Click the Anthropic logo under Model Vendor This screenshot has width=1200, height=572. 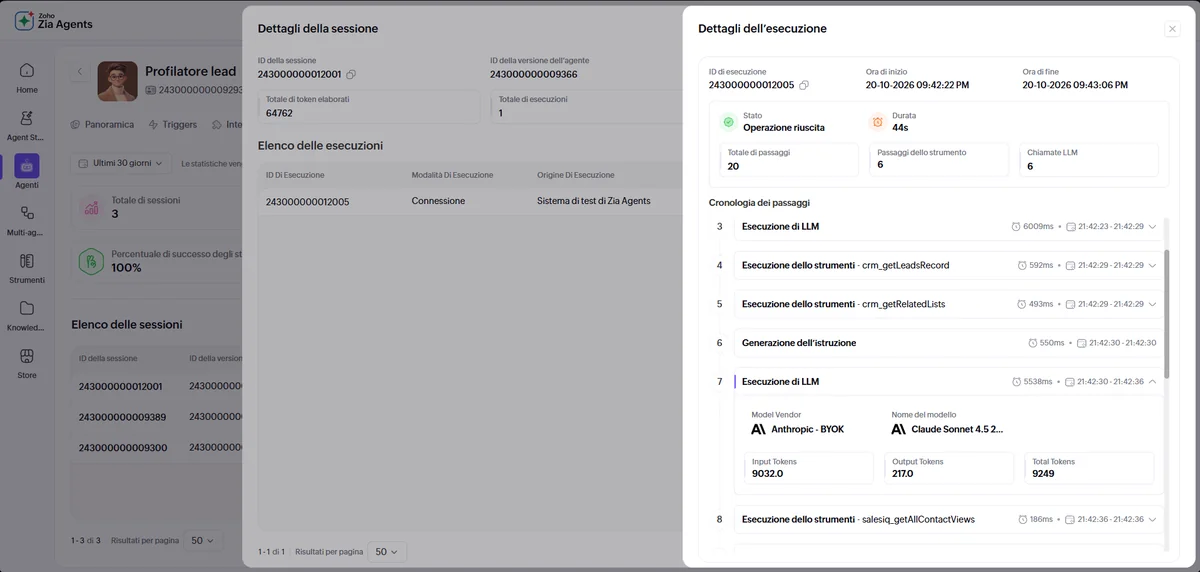759,429
